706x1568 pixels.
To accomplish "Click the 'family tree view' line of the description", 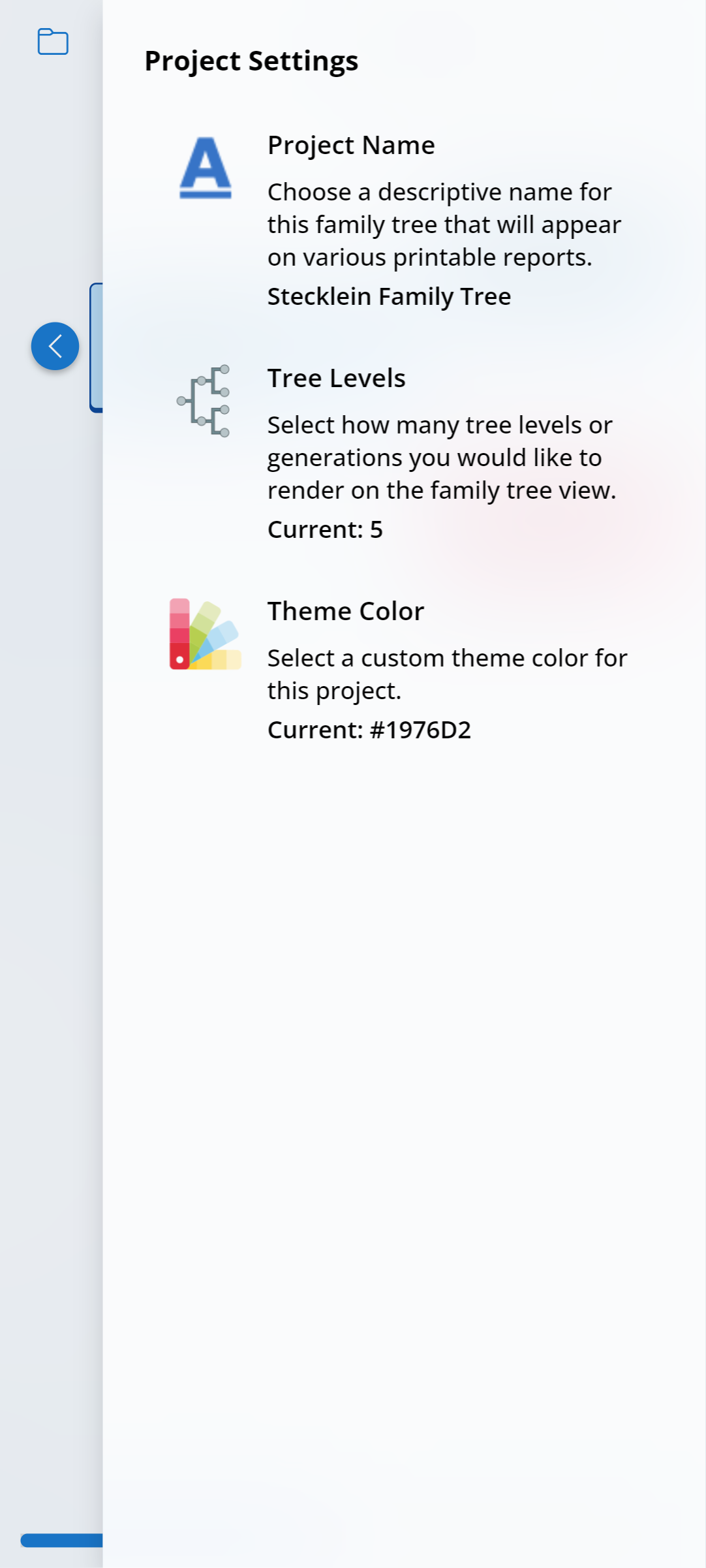I will tap(441, 490).
